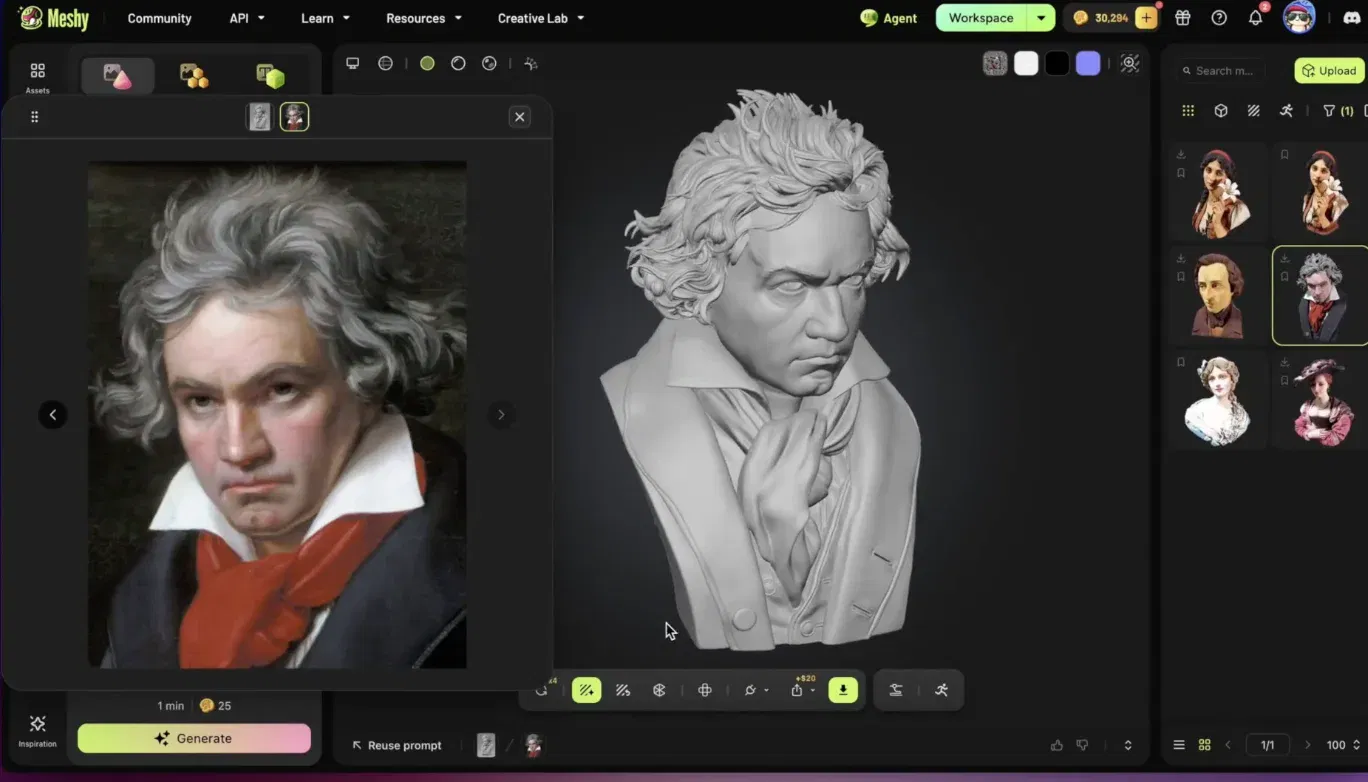
Task: Toggle the sparkle lighting effect icon
Action: pyautogui.click(x=531, y=63)
